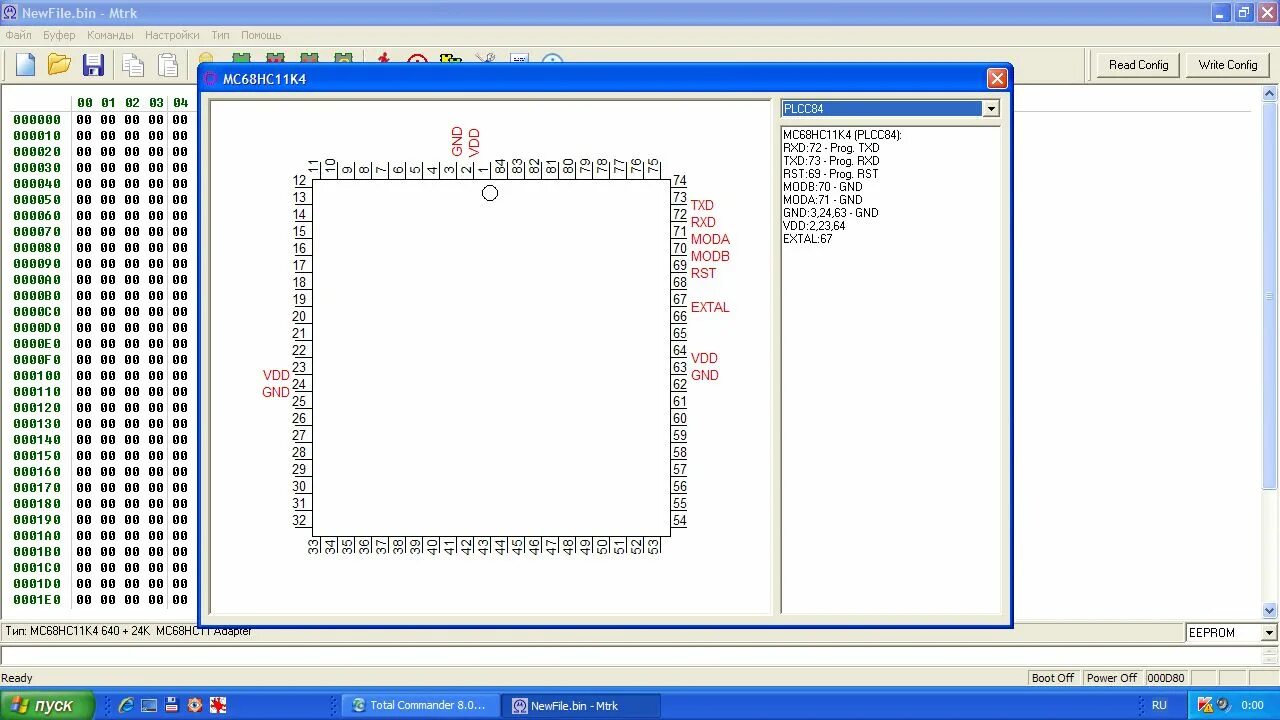The image size is (1280, 720).
Task: Click the Show Desktop quick launch icon
Action: pyautogui.click(x=149, y=705)
